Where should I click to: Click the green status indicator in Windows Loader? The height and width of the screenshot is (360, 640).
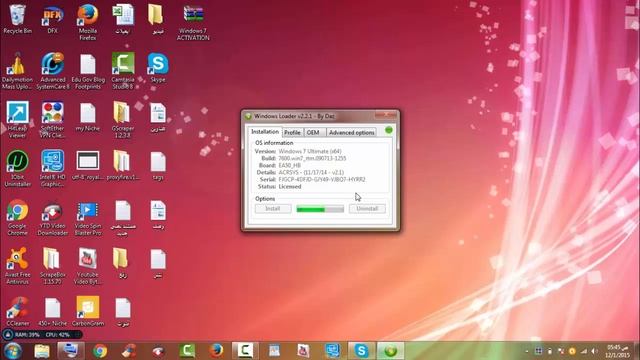389,130
